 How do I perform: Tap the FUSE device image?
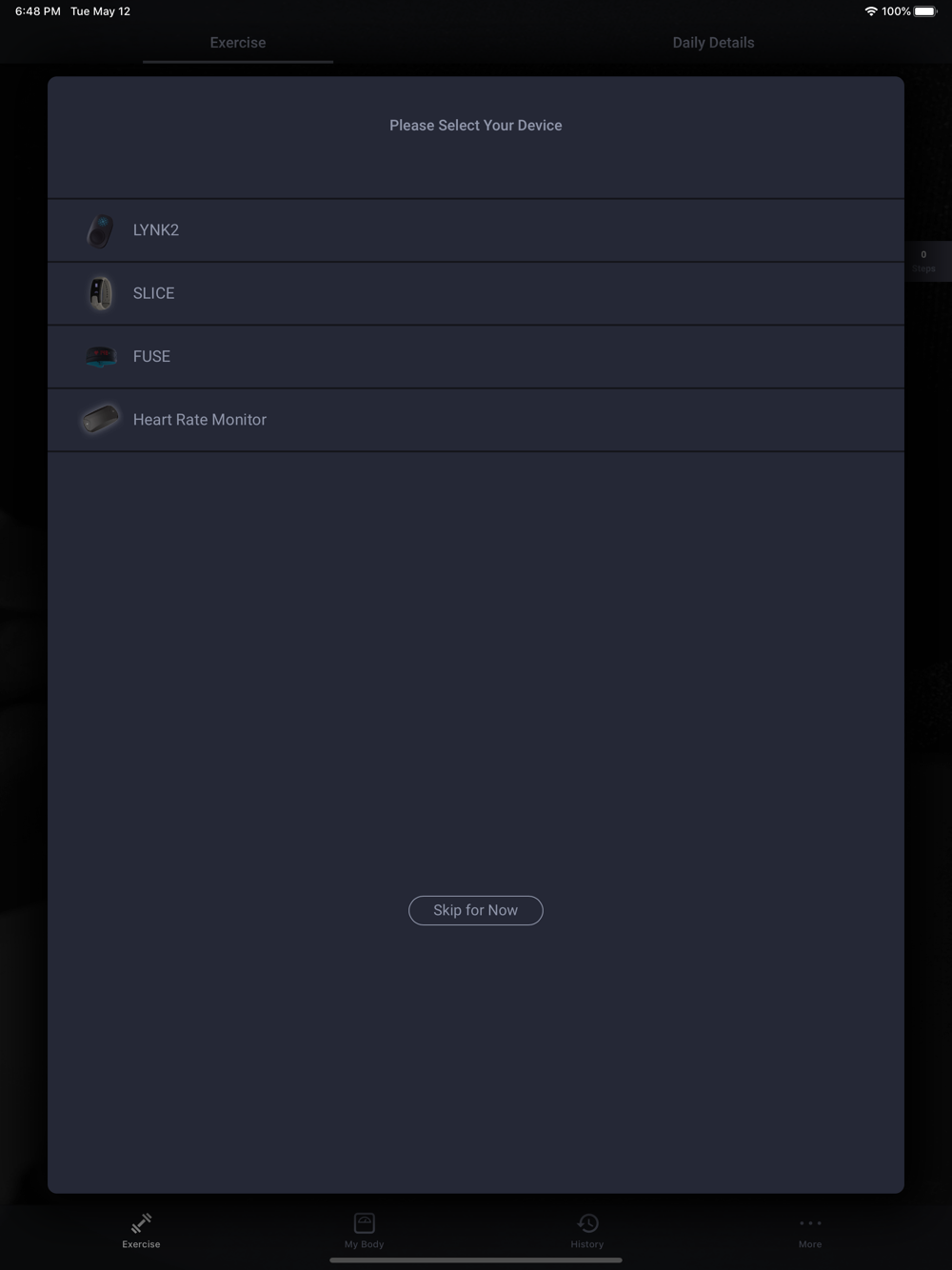click(x=100, y=357)
